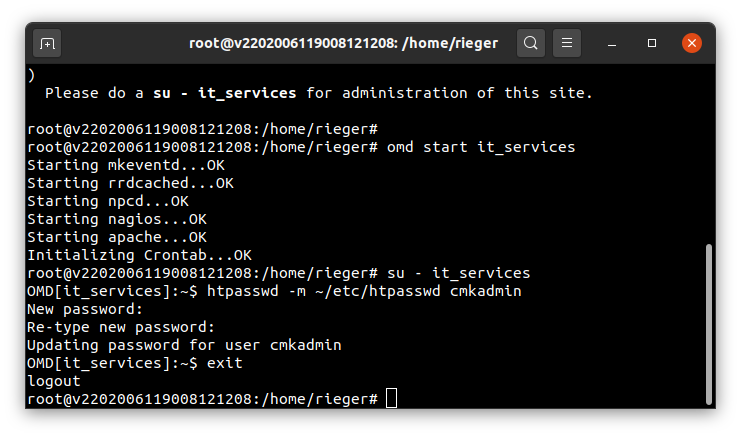Click the 'Re-type new password:' line
741x437 pixels.
121,327
